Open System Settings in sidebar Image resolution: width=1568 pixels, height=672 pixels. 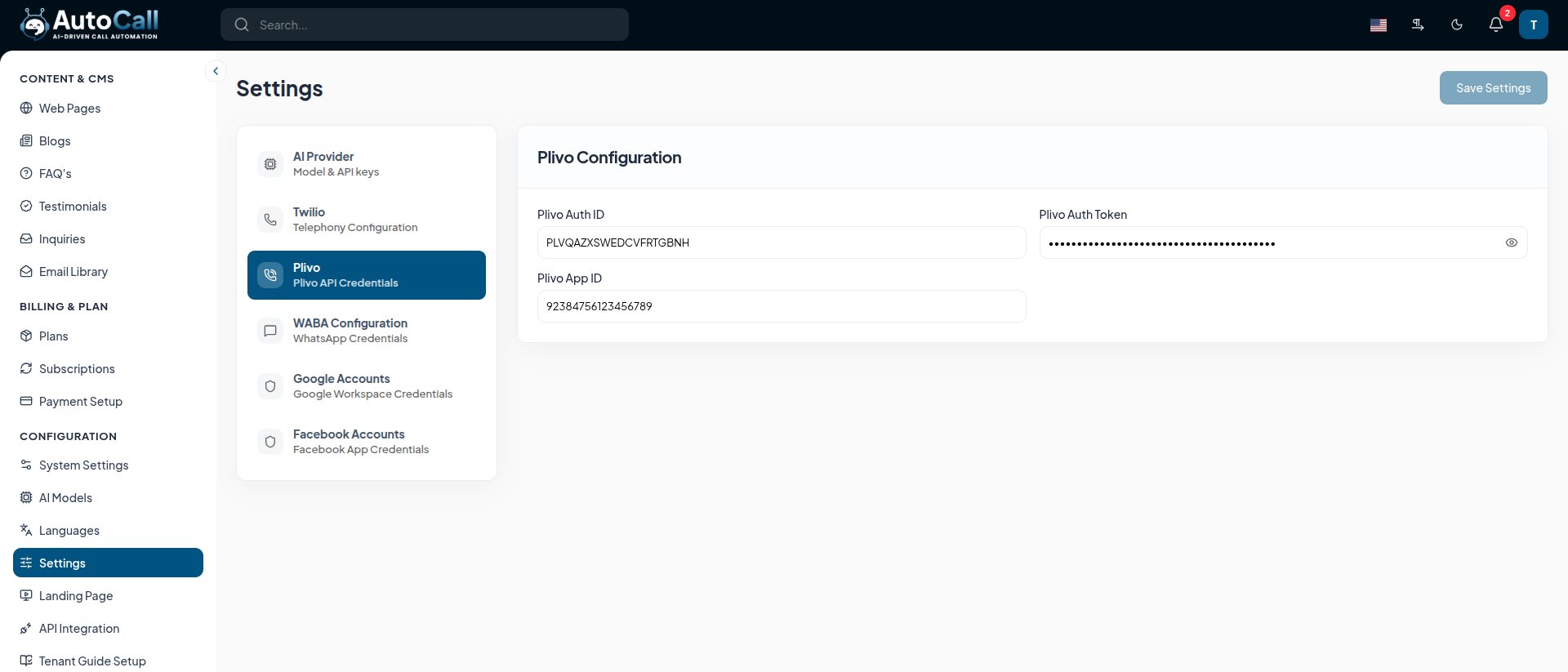[108, 465]
